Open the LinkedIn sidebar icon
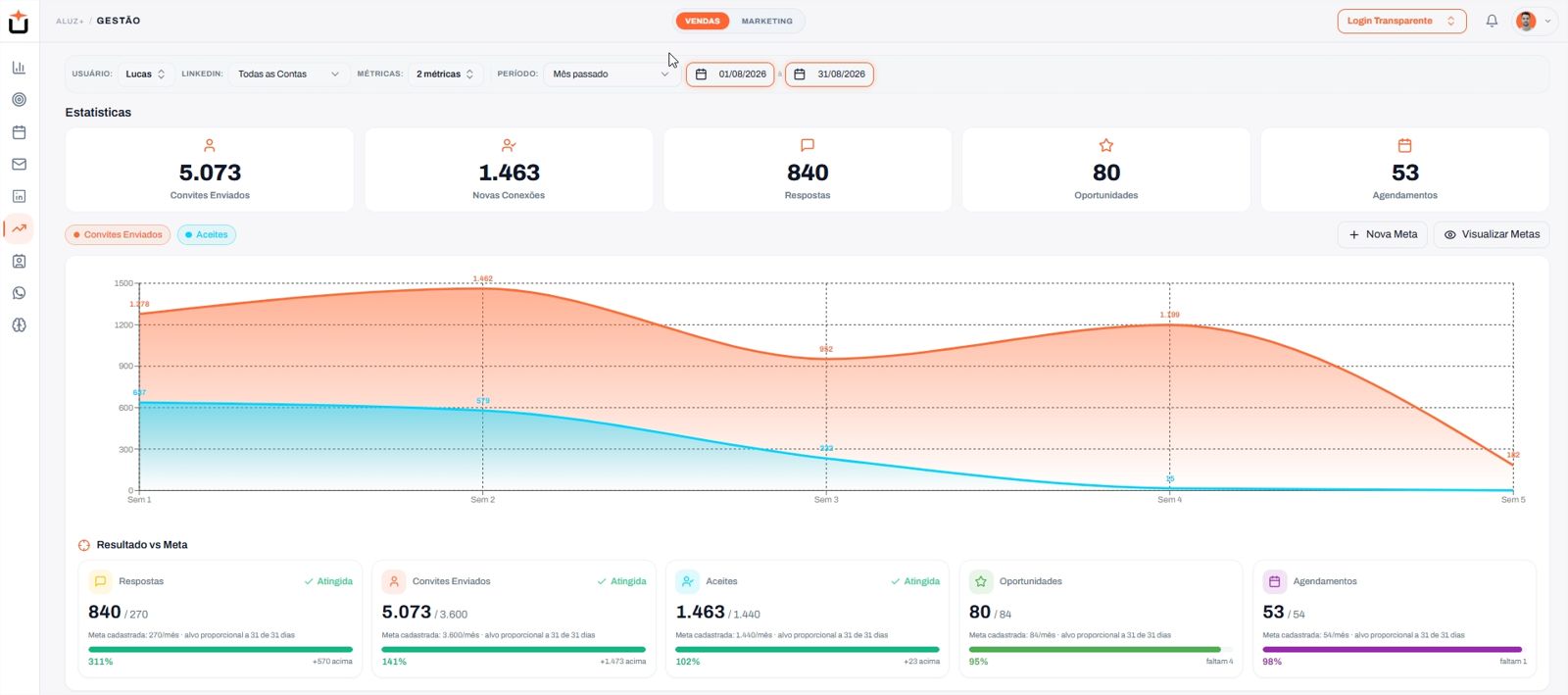1568x695 pixels. click(x=19, y=196)
